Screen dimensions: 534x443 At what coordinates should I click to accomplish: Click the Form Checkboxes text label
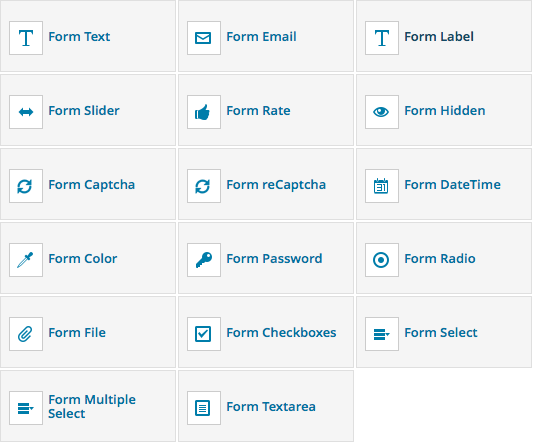pos(281,333)
